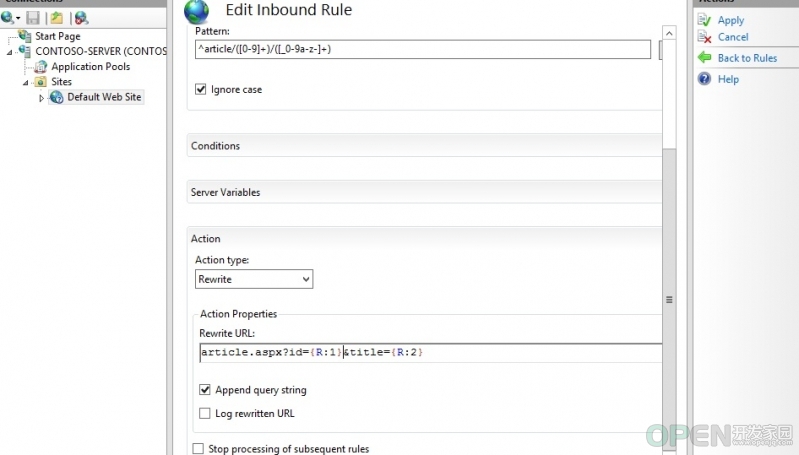Click the Default Web Site globe icon
799x455 pixels.
point(57,97)
